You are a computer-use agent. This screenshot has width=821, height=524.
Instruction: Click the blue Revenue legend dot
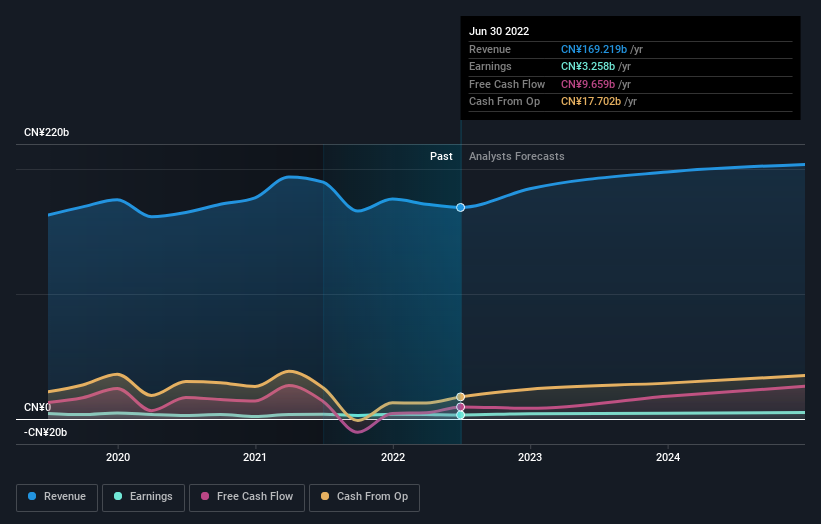coord(32,496)
